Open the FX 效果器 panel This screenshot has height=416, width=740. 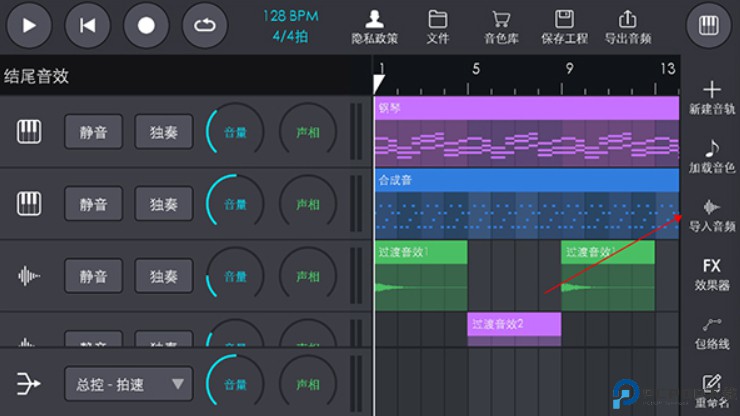coord(711,267)
